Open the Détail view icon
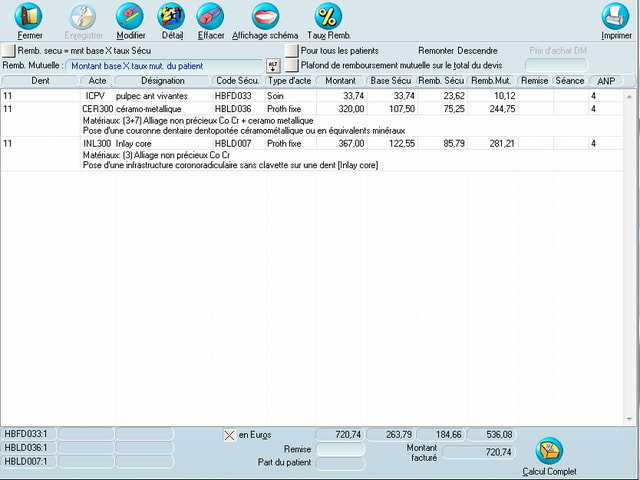 pyautogui.click(x=172, y=16)
